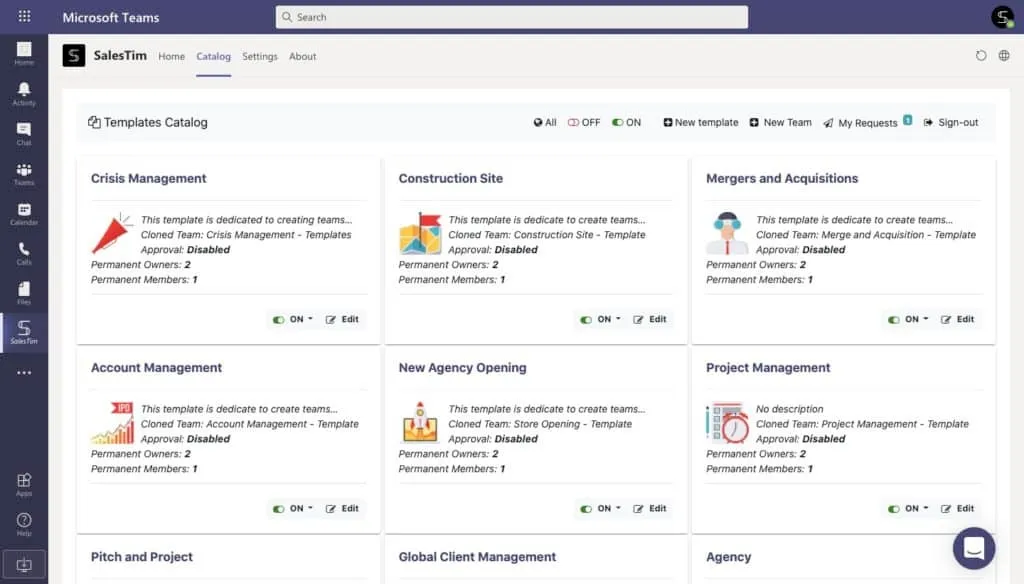
Task: Open the chat bubble in the bottom corner
Action: pos(974,548)
